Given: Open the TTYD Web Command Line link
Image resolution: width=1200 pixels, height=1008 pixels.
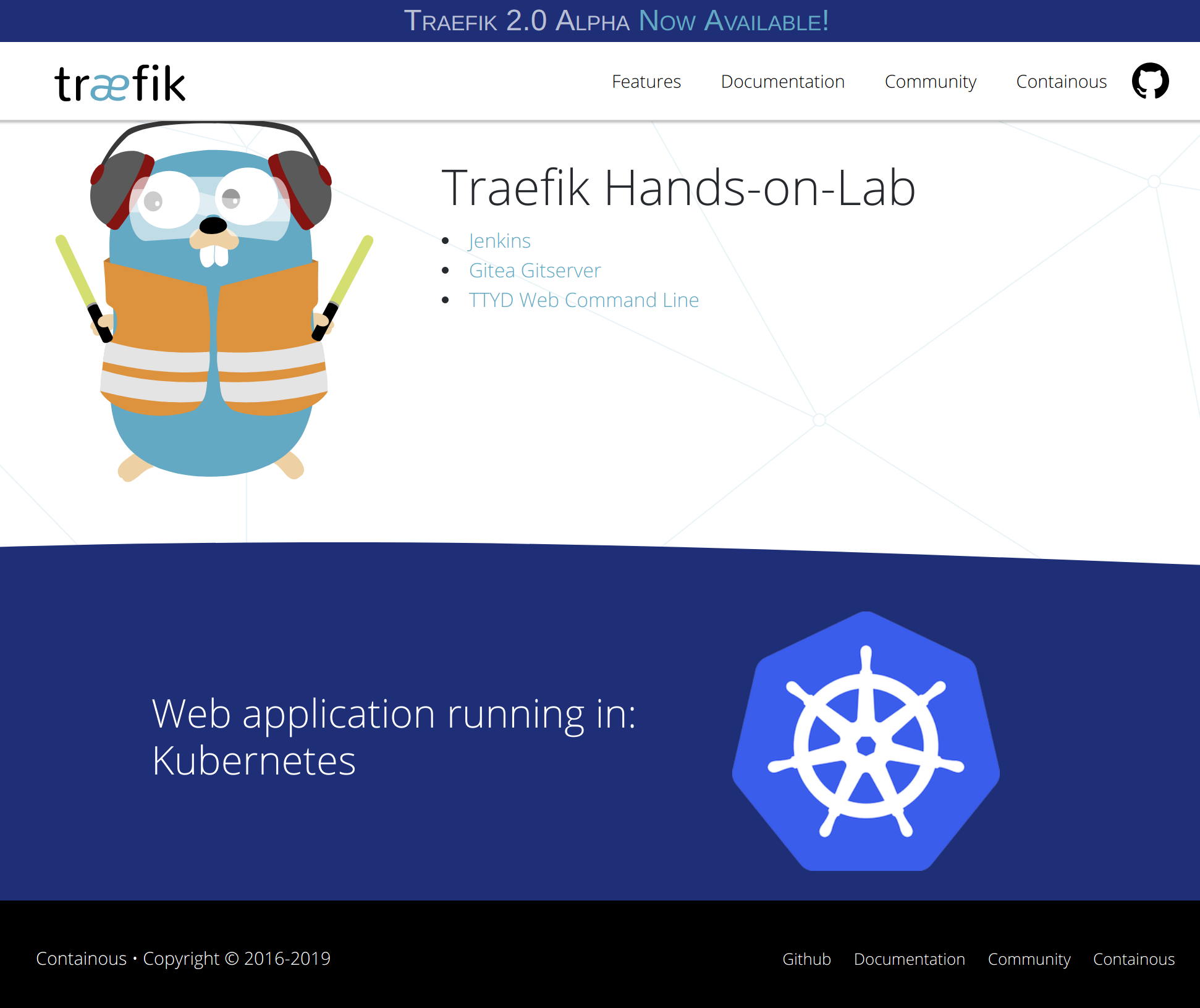Looking at the screenshot, I should pyautogui.click(x=584, y=300).
